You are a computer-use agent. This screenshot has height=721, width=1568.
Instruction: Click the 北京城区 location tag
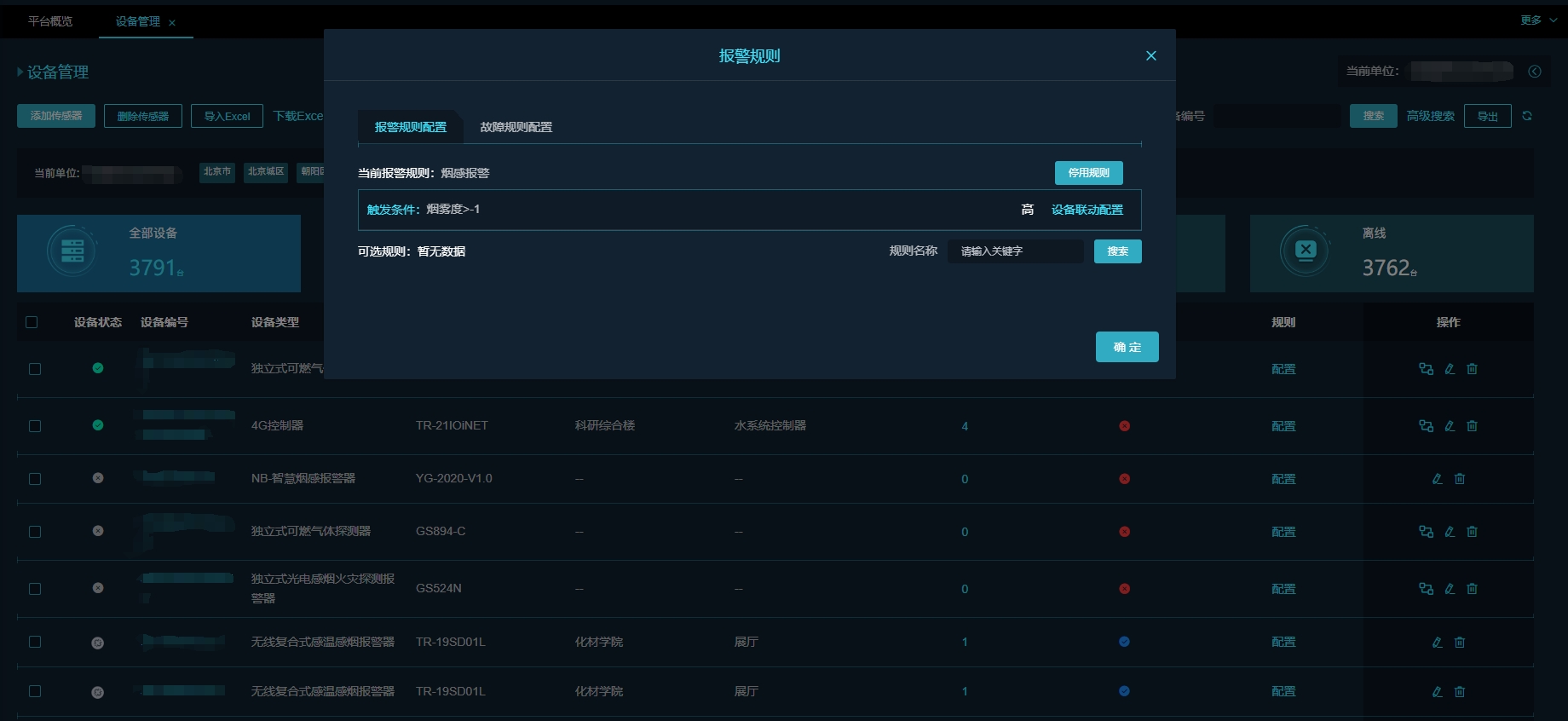click(266, 172)
